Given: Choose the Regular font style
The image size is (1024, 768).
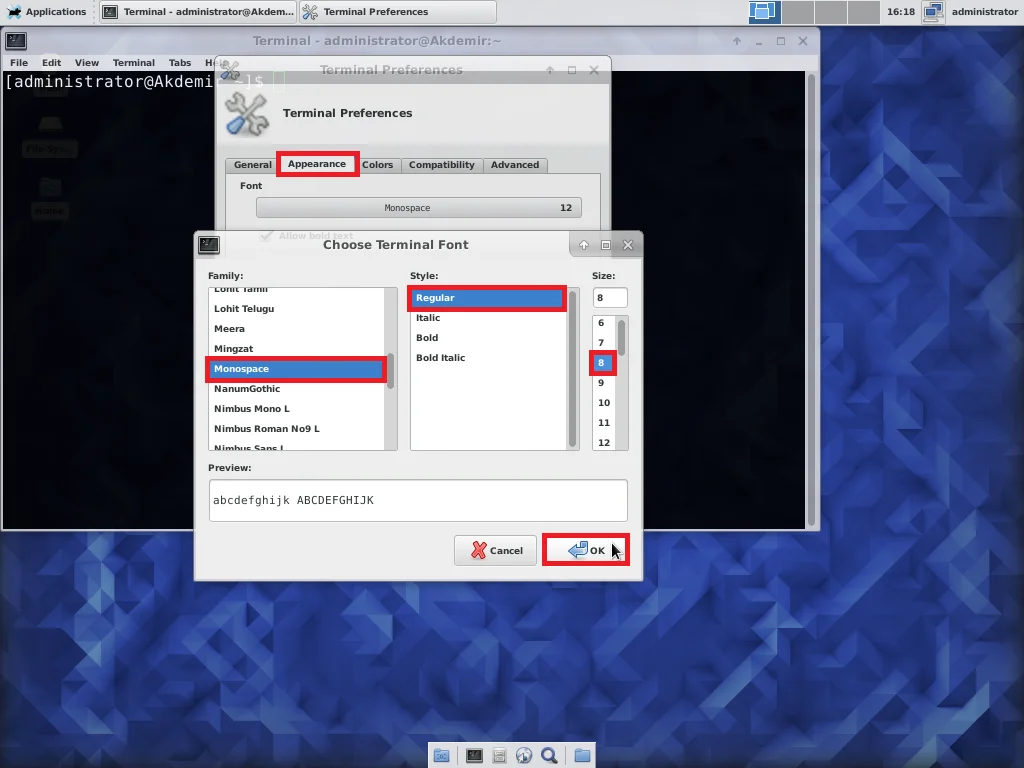Looking at the screenshot, I should [x=487, y=298].
